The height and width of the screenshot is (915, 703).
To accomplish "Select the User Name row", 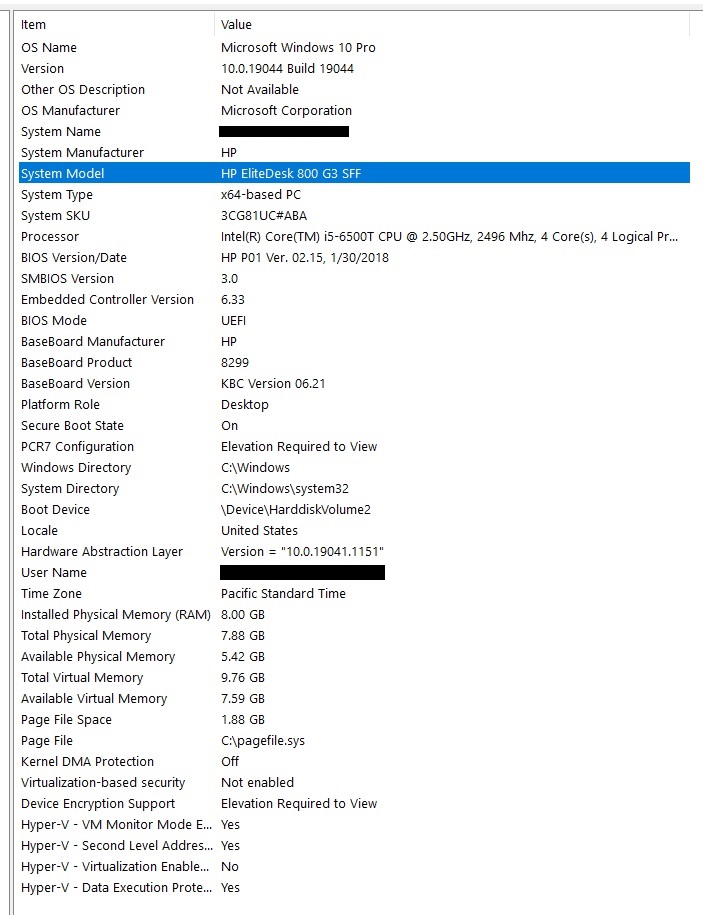I will point(354,572).
